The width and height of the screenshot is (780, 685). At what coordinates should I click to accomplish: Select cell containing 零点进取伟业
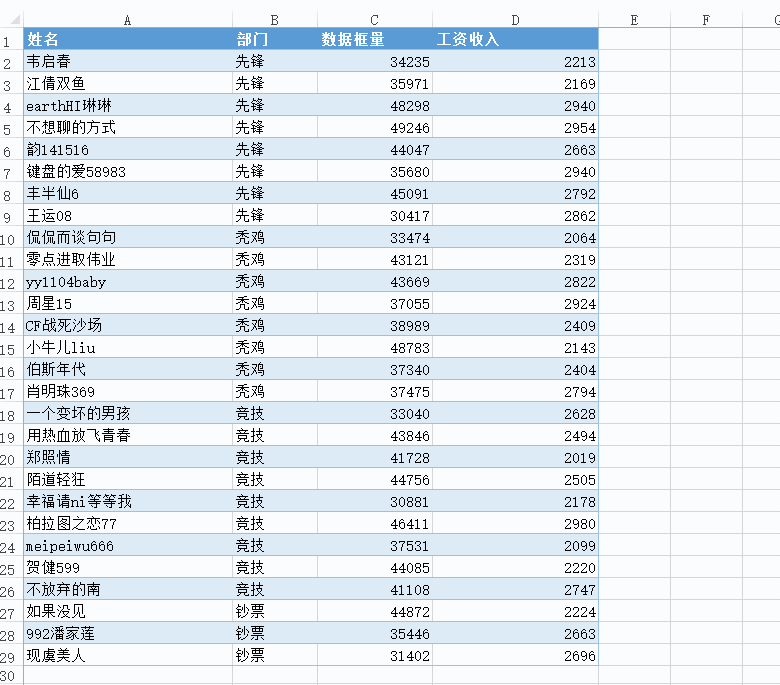[128, 259]
